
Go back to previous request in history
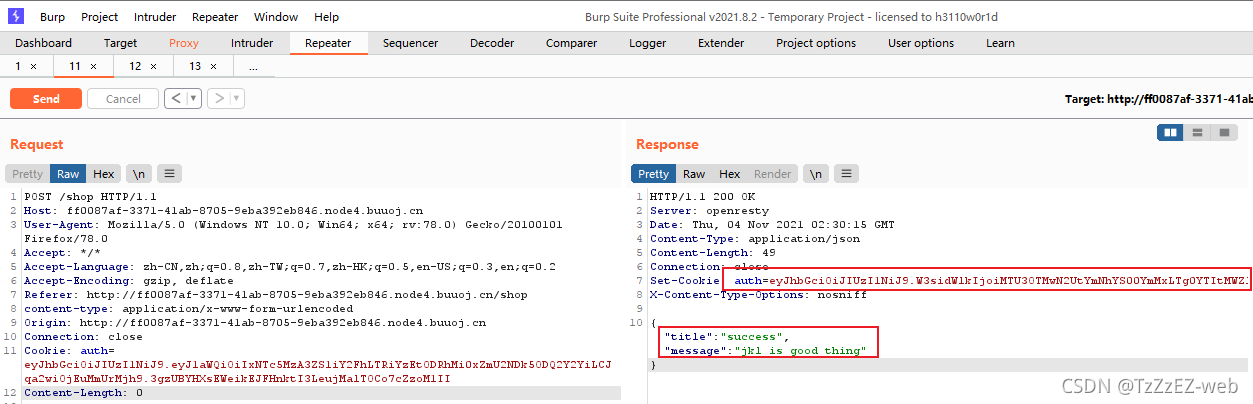[174, 99]
